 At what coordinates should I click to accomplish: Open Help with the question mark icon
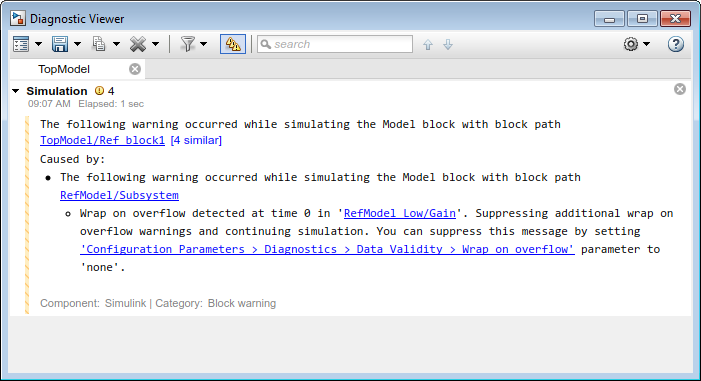(x=676, y=44)
